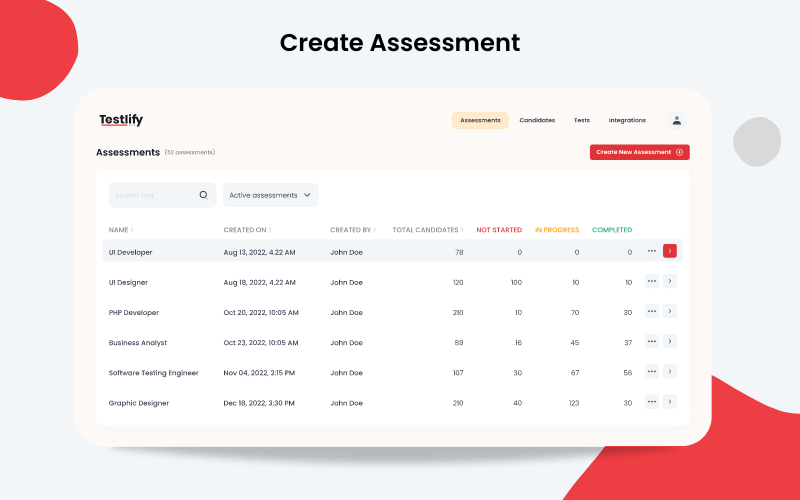
Task: Click the 52 assessments count label
Action: coord(190,152)
